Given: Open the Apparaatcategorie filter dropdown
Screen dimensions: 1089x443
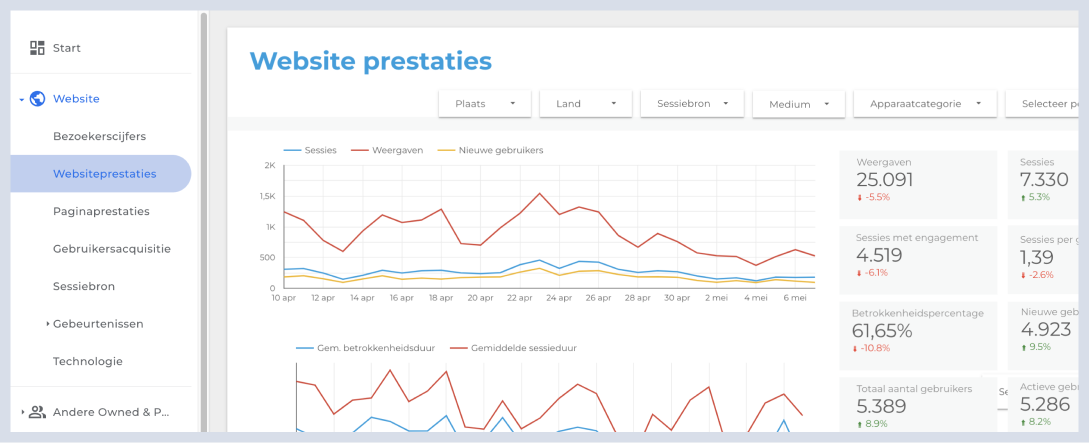Looking at the screenshot, I should click(924, 103).
